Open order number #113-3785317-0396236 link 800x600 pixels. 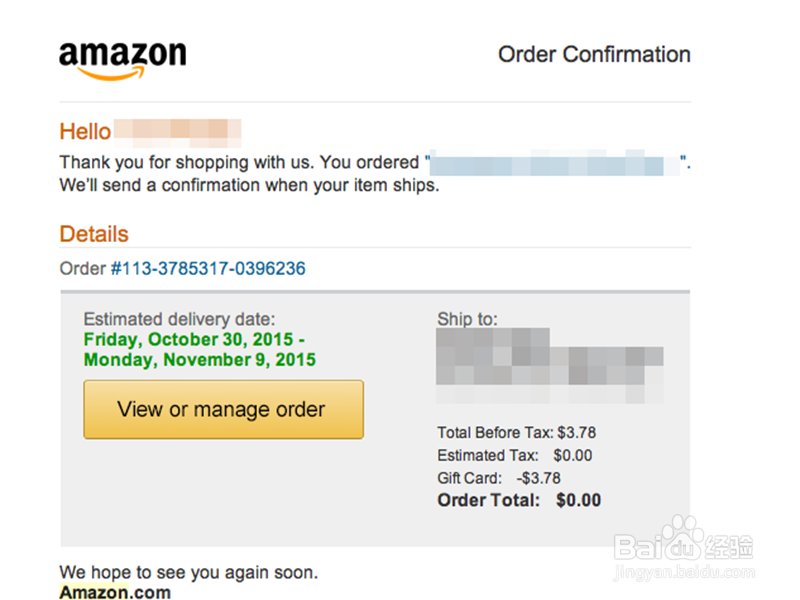(x=208, y=268)
